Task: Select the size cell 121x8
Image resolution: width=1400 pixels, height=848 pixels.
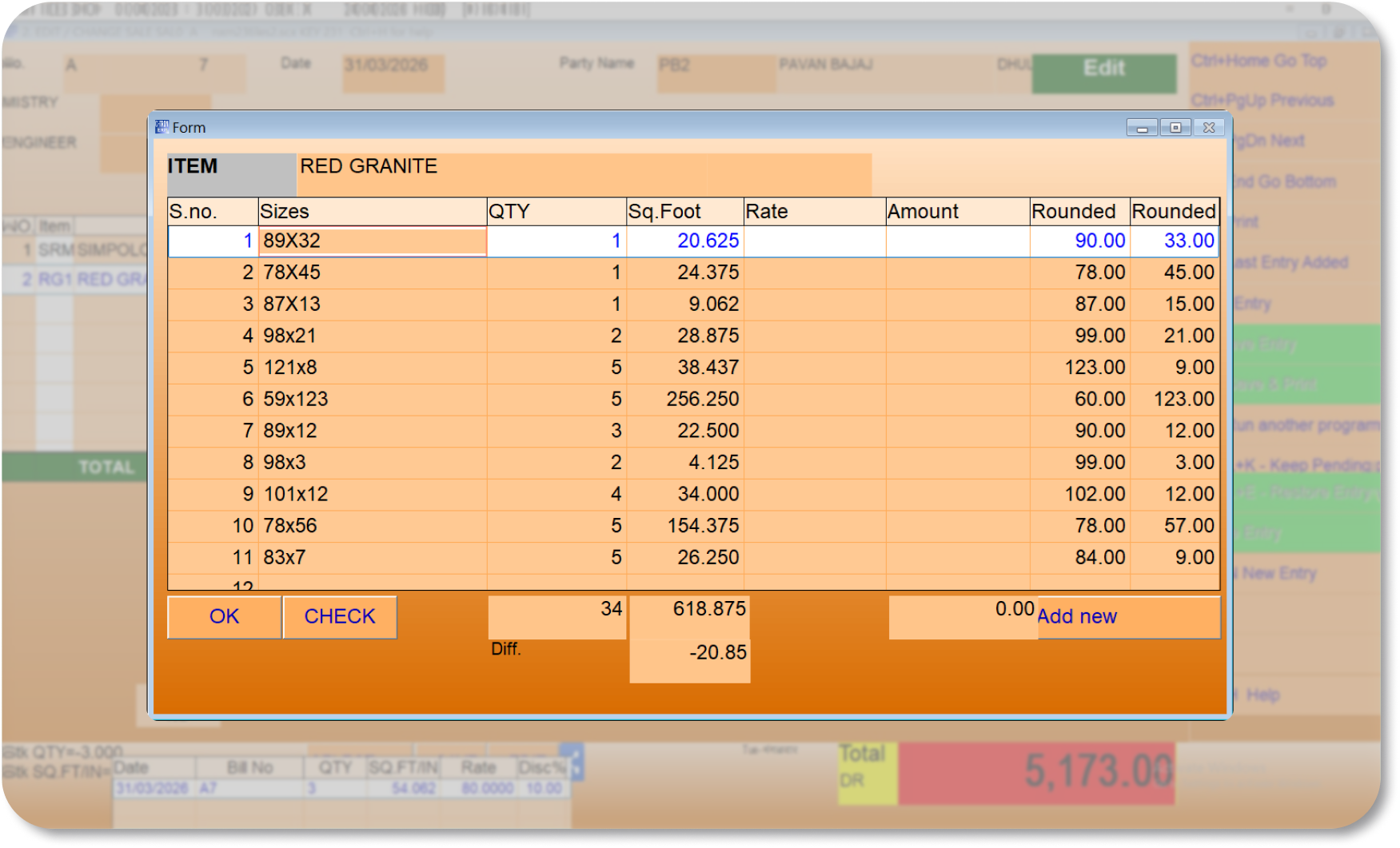Action: pos(373,368)
